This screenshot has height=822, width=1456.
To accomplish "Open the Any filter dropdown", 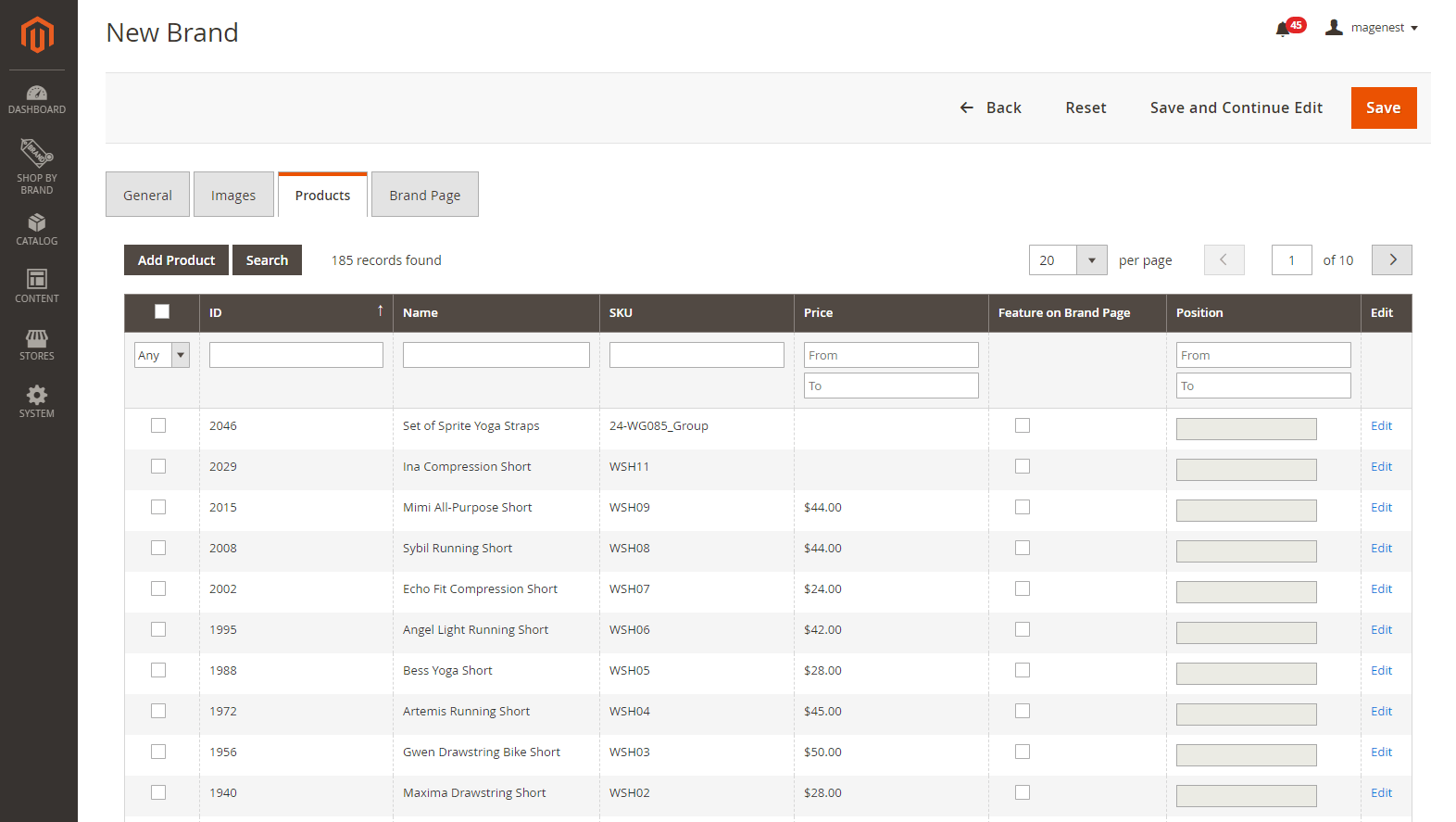I will 162,355.
